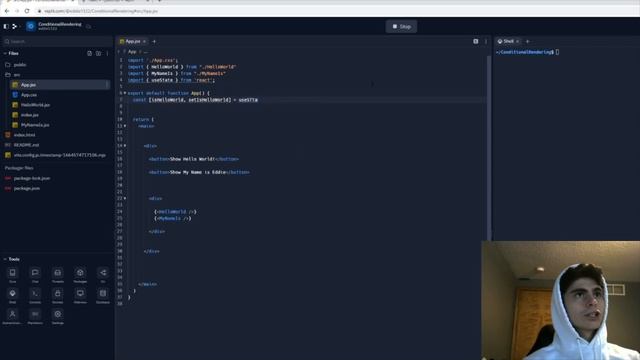Click the Search field in sidebar
The image size is (640, 360).
tap(57, 41)
